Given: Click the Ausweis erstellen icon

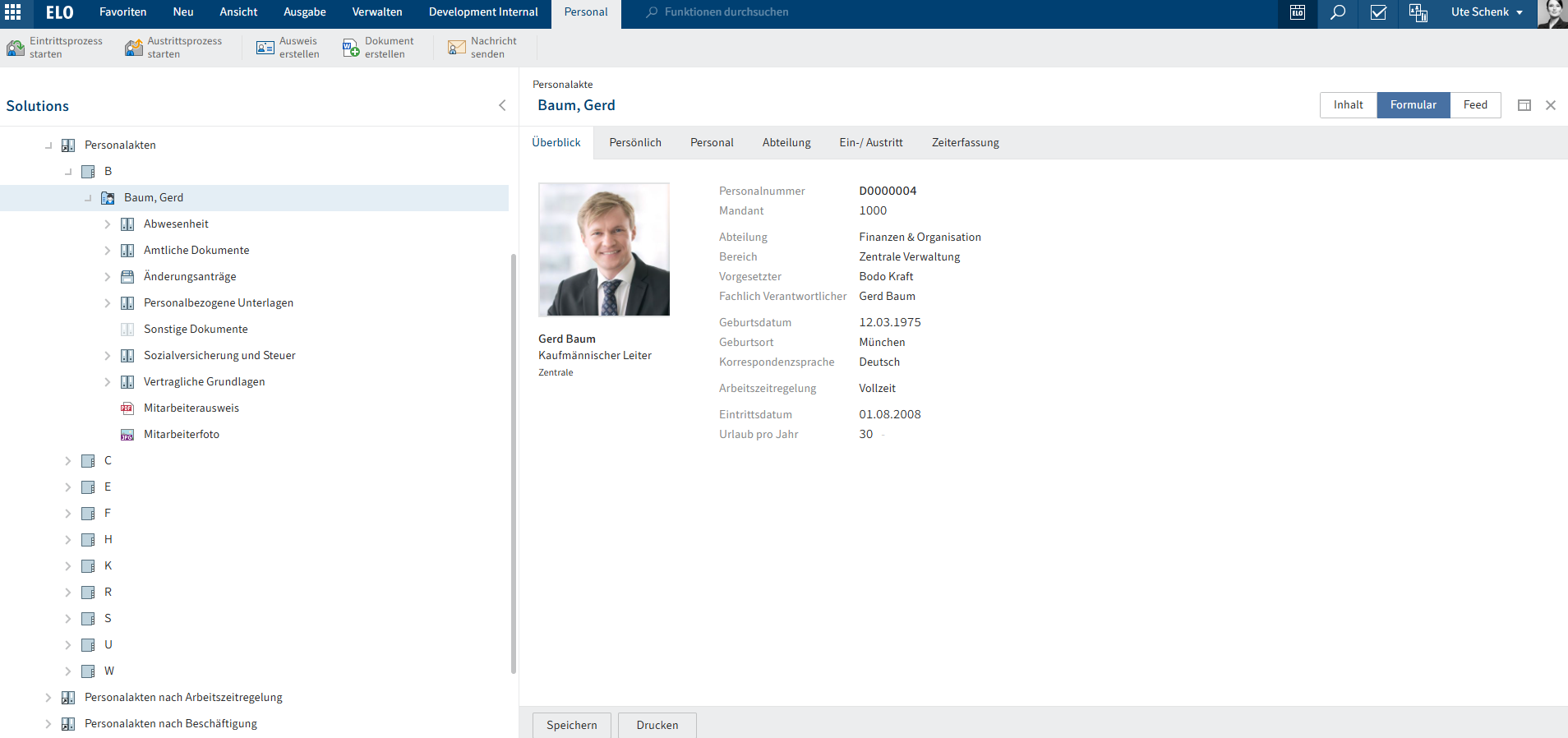Looking at the screenshot, I should (x=265, y=48).
